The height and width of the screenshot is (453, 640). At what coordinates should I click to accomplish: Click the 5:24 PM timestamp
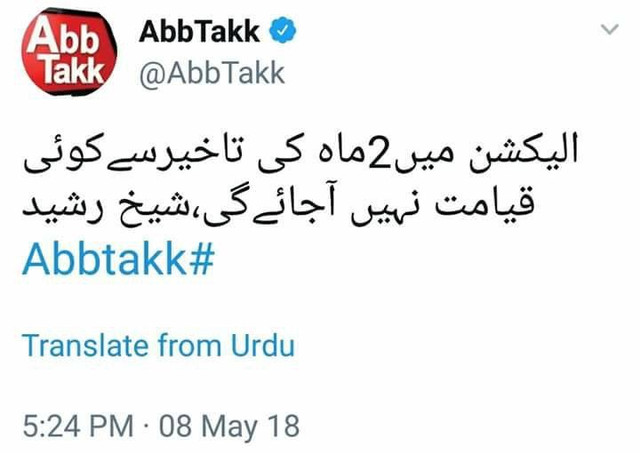point(78,426)
